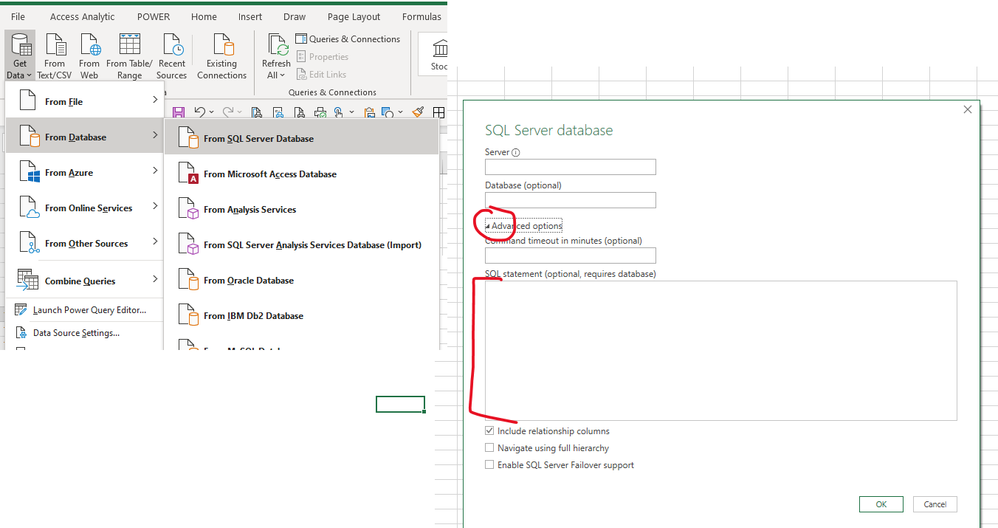Image resolution: width=998 pixels, height=528 pixels.
Task: Open the Undo history dropdown arrow
Action: click(x=211, y=113)
